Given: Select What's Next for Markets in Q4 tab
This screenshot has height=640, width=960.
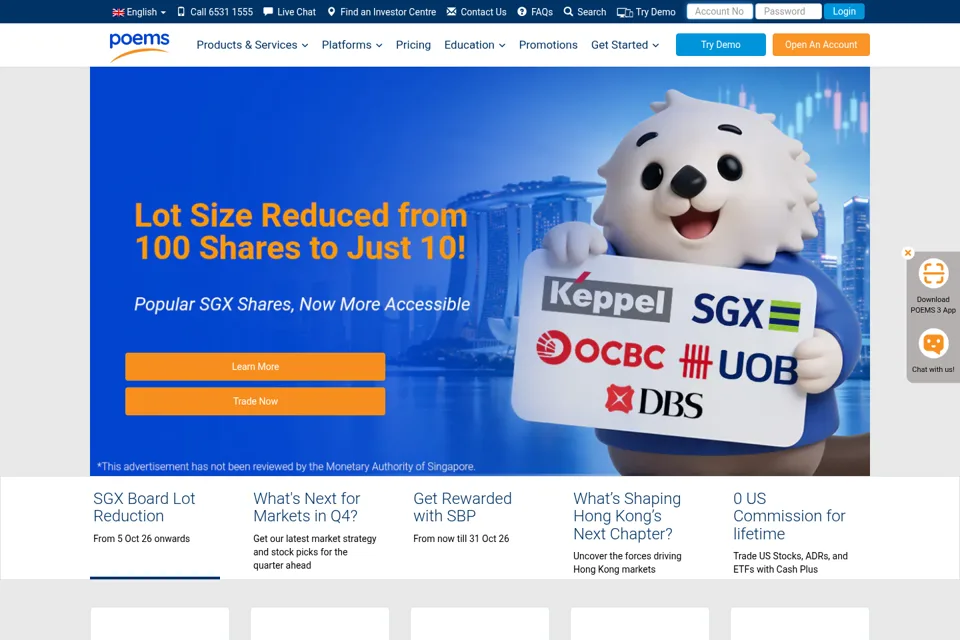Looking at the screenshot, I should tap(315, 528).
